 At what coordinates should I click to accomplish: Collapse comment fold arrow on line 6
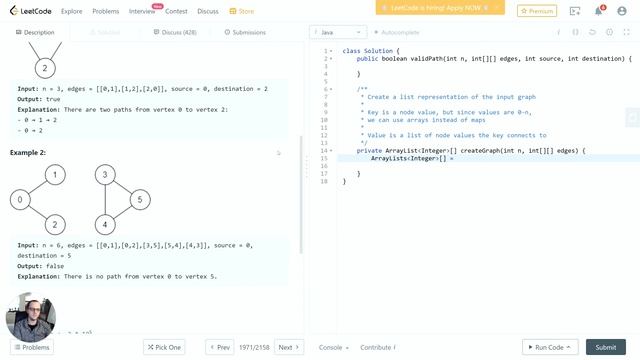coord(331,89)
